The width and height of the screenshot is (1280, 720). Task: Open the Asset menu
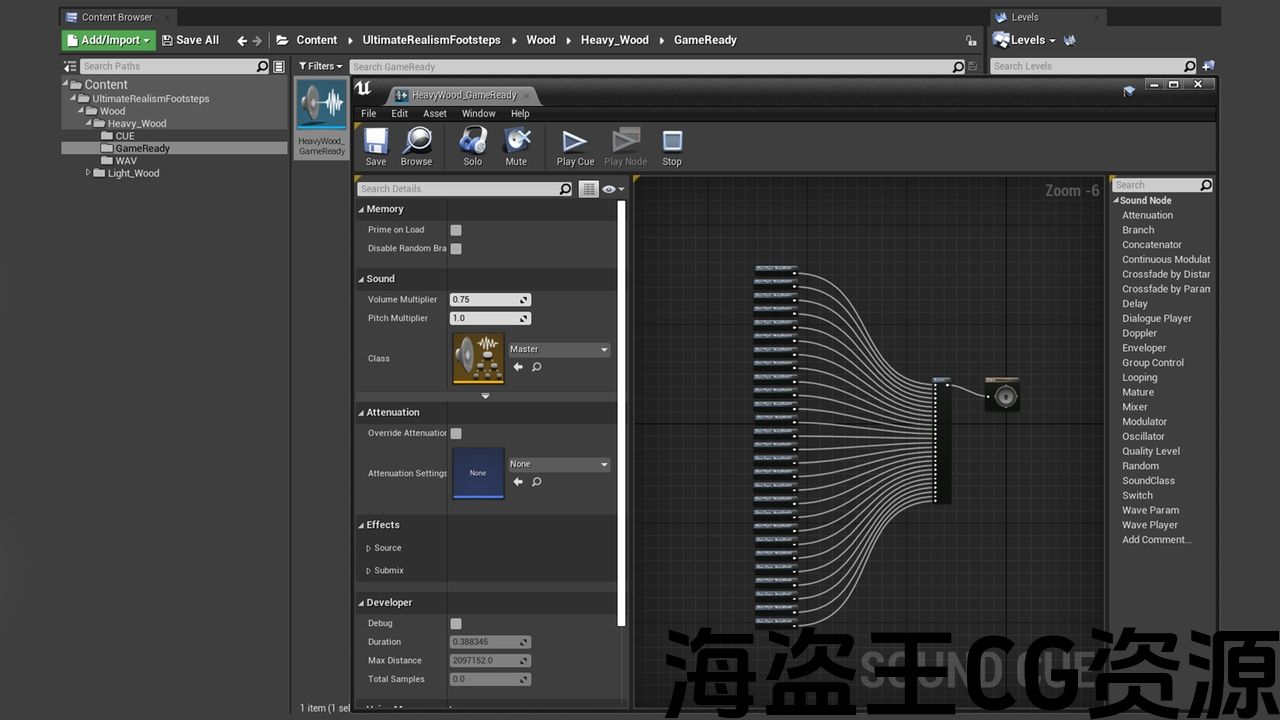pos(435,114)
